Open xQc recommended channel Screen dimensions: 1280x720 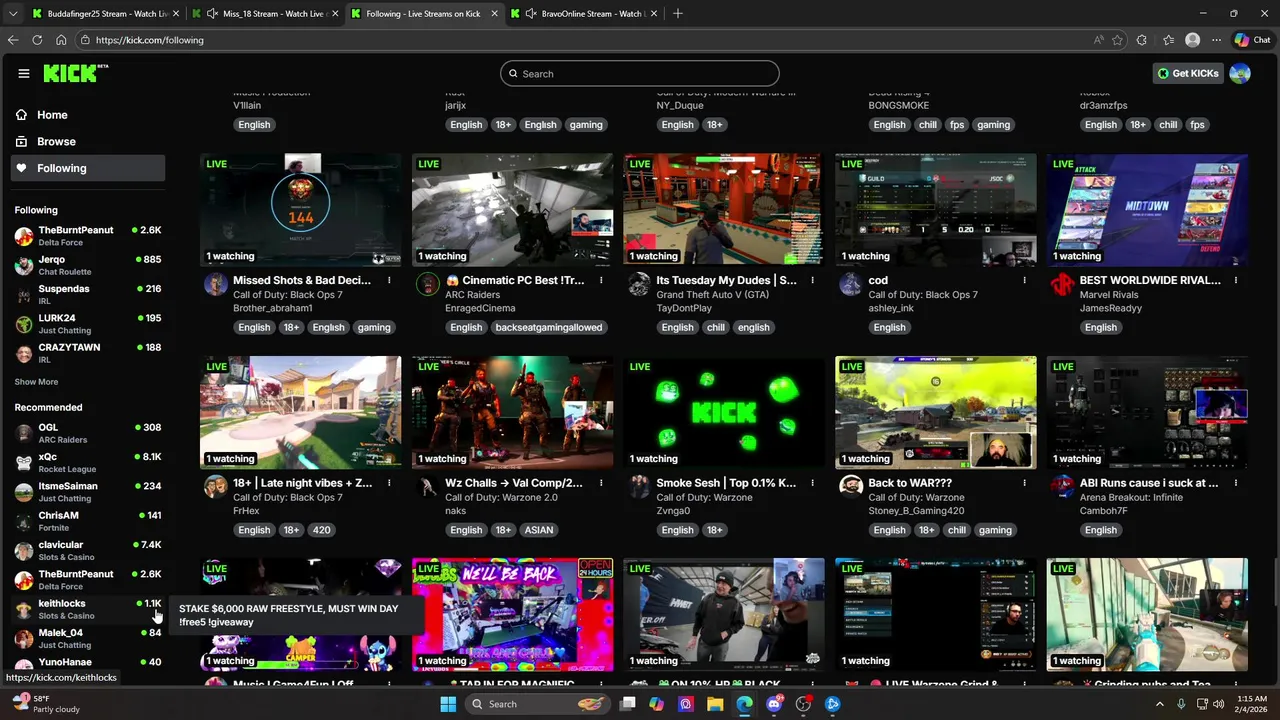tap(89, 463)
